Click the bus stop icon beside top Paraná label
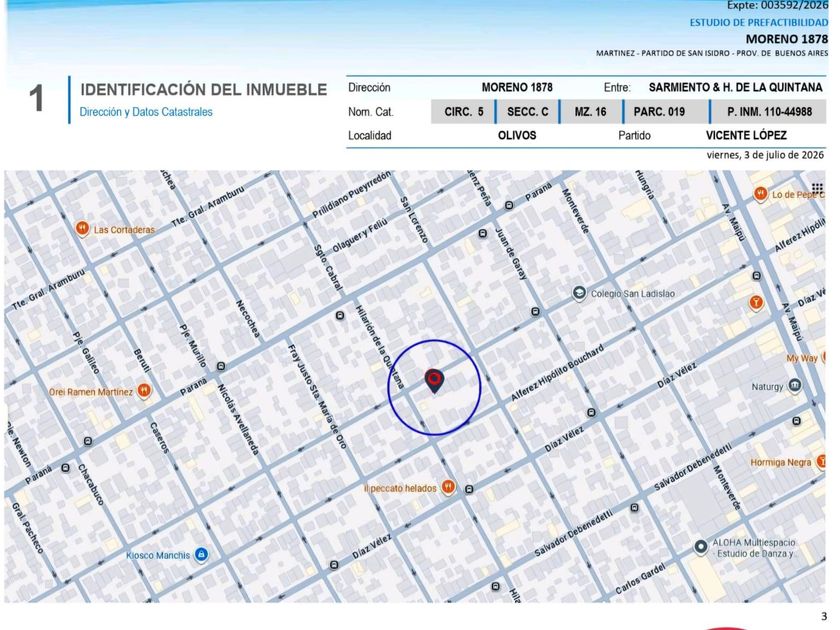Screen dimensions: 840x630 509,205
